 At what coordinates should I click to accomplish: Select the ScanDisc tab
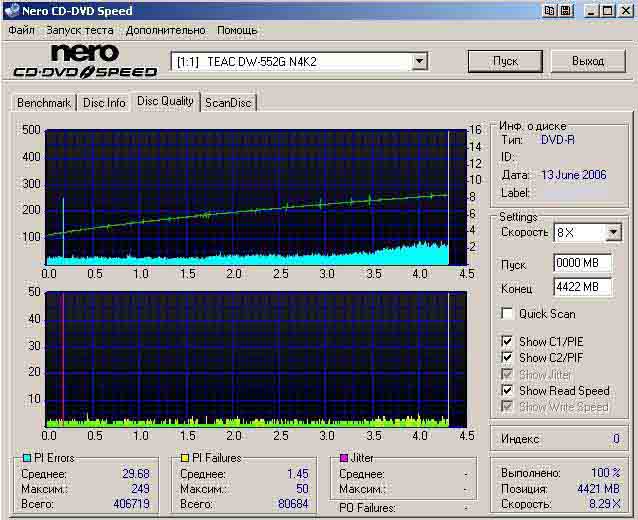228,103
